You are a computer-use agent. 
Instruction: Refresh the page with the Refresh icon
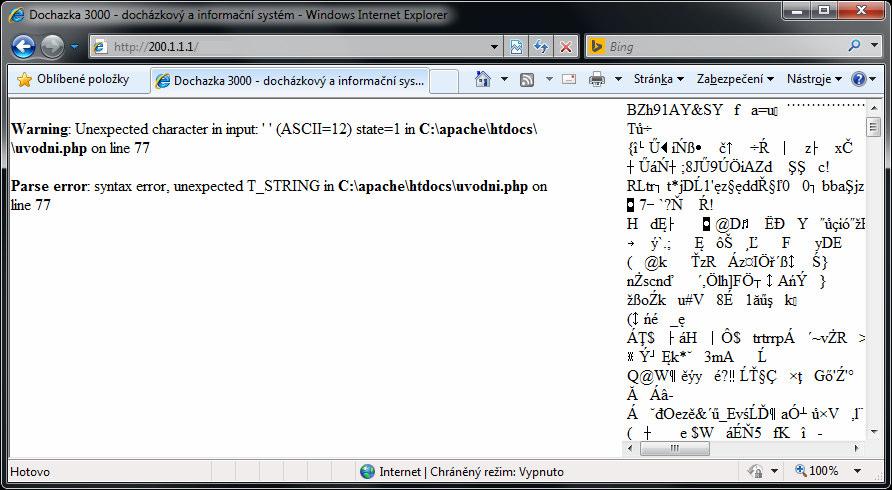point(541,47)
